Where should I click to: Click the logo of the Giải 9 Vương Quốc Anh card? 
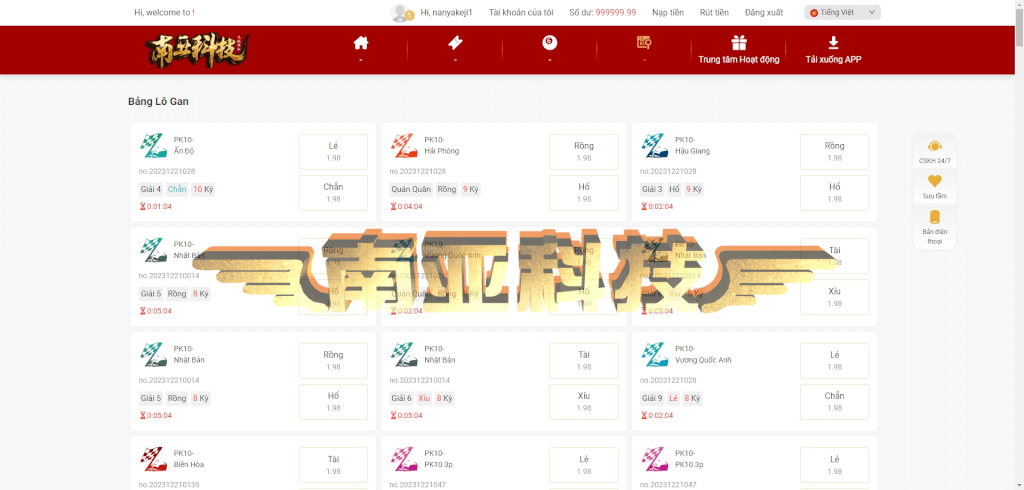pos(654,355)
